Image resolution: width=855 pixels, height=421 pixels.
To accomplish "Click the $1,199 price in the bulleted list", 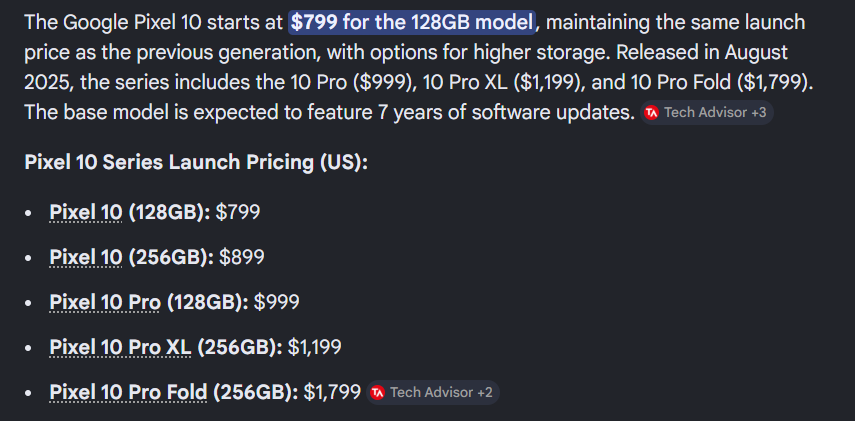I will tap(315, 347).
